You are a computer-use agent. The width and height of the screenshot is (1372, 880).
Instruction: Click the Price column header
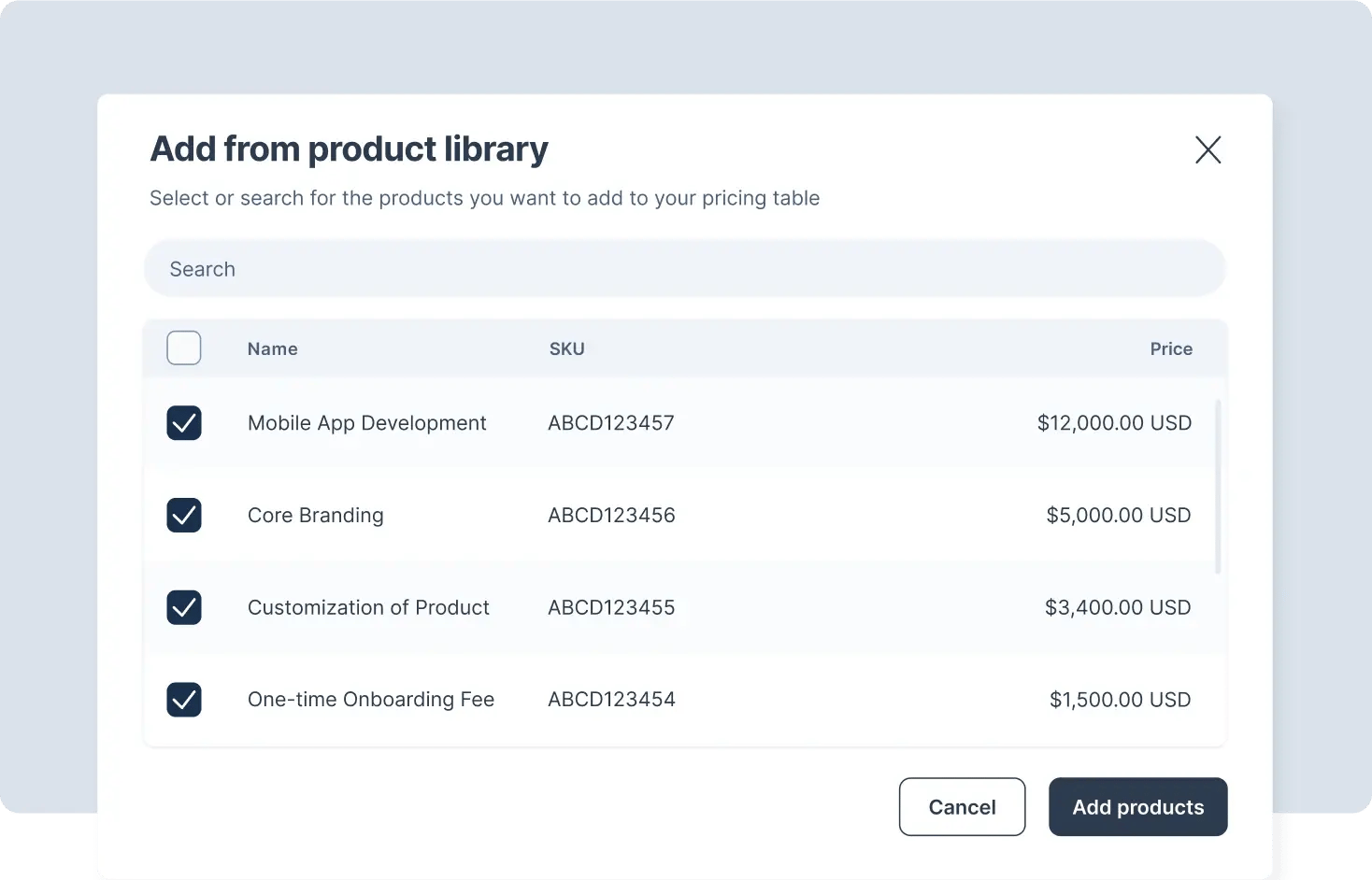1170,349
